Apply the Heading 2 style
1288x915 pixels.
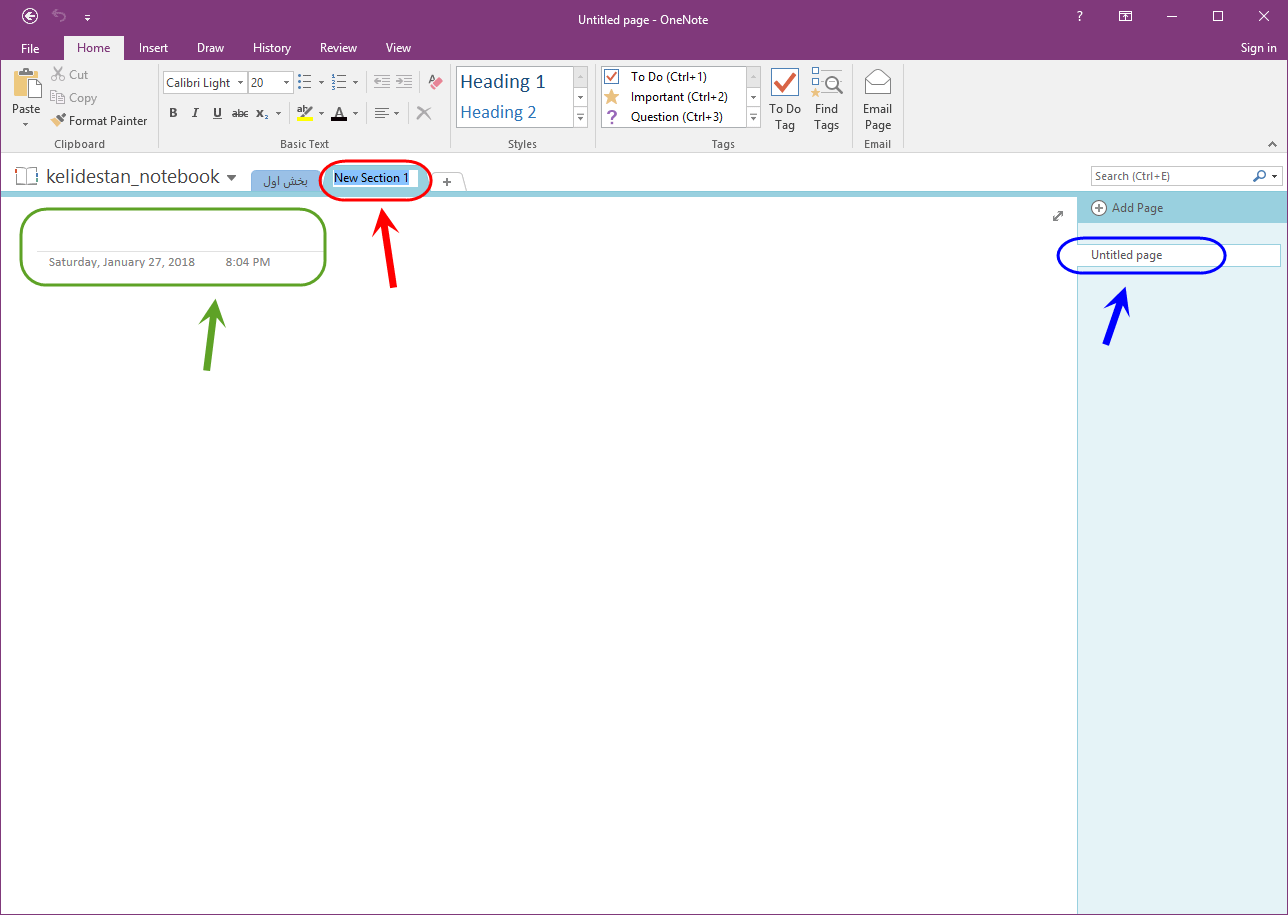pyautogui.click(x=498, y=112)
